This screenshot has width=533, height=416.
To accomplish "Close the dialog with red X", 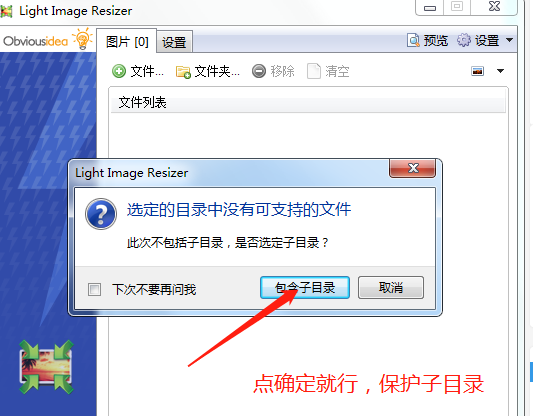I will click(413, 168).
